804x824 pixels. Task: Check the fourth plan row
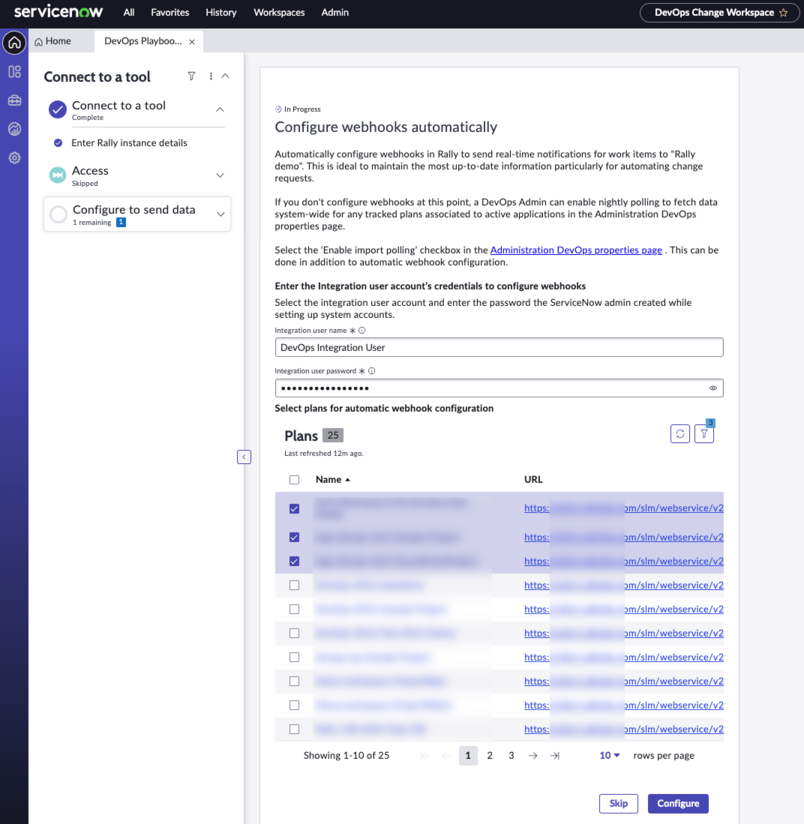(x=294, y=585)
